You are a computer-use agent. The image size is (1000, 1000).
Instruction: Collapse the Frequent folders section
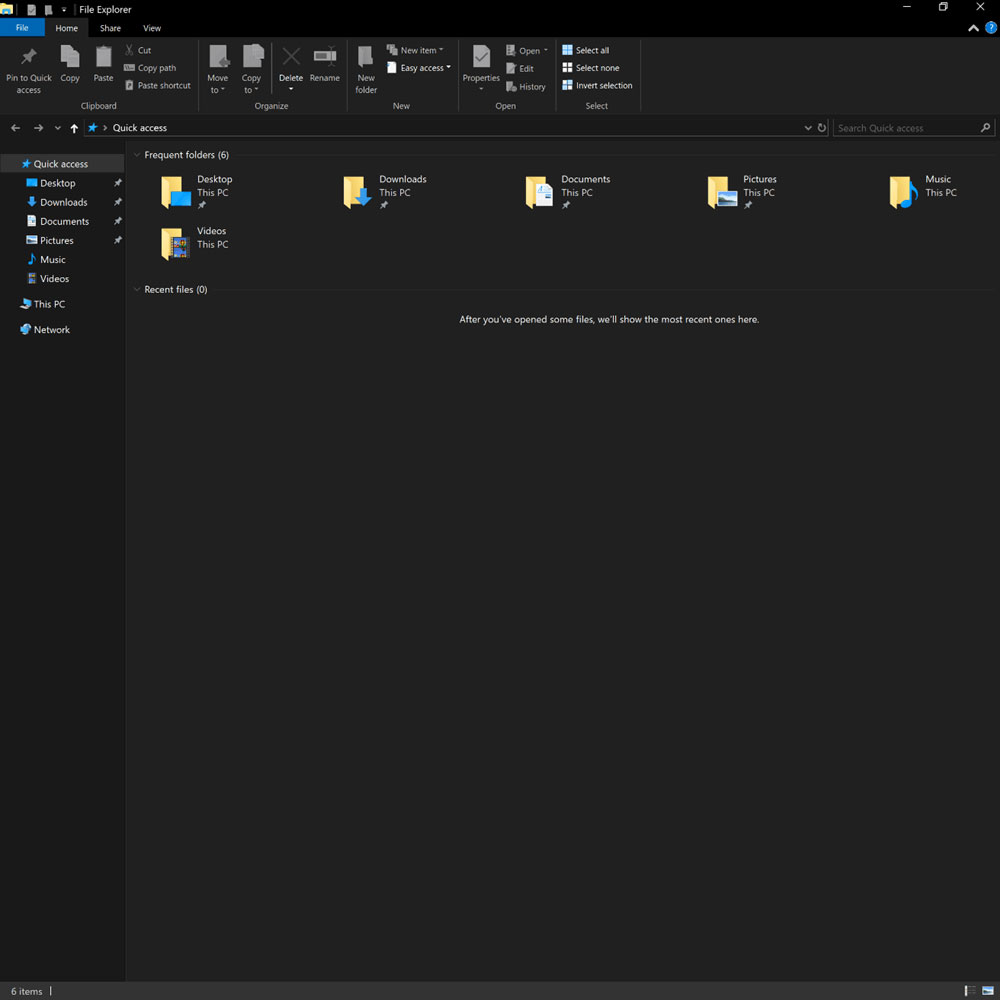pos(136,155)
